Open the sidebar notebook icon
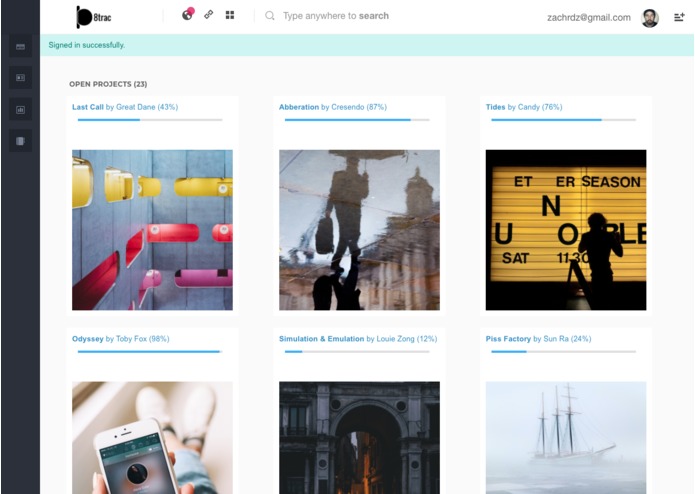 [x=20, y=141]
